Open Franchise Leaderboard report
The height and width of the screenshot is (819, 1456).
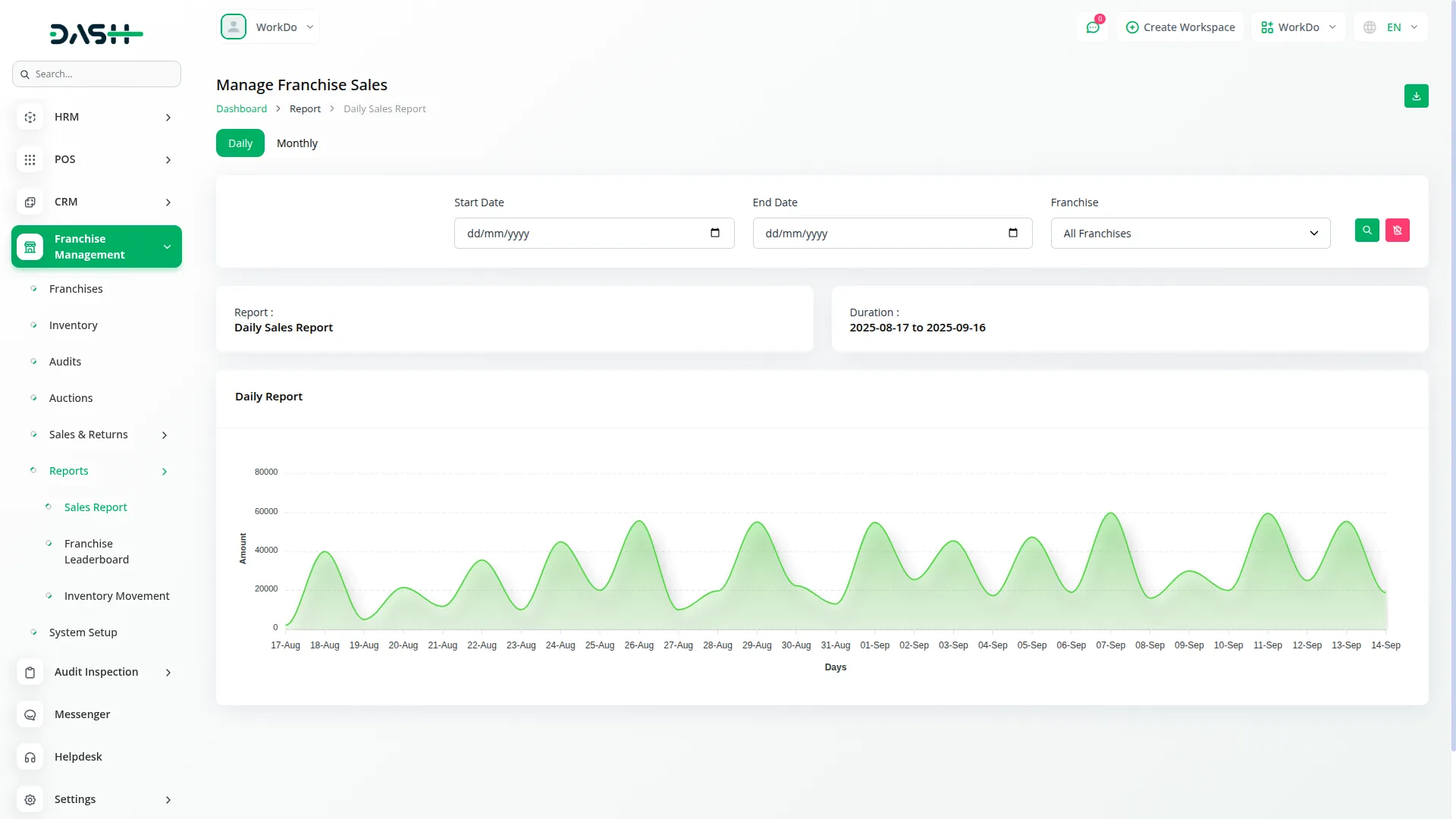pos(96,551)
